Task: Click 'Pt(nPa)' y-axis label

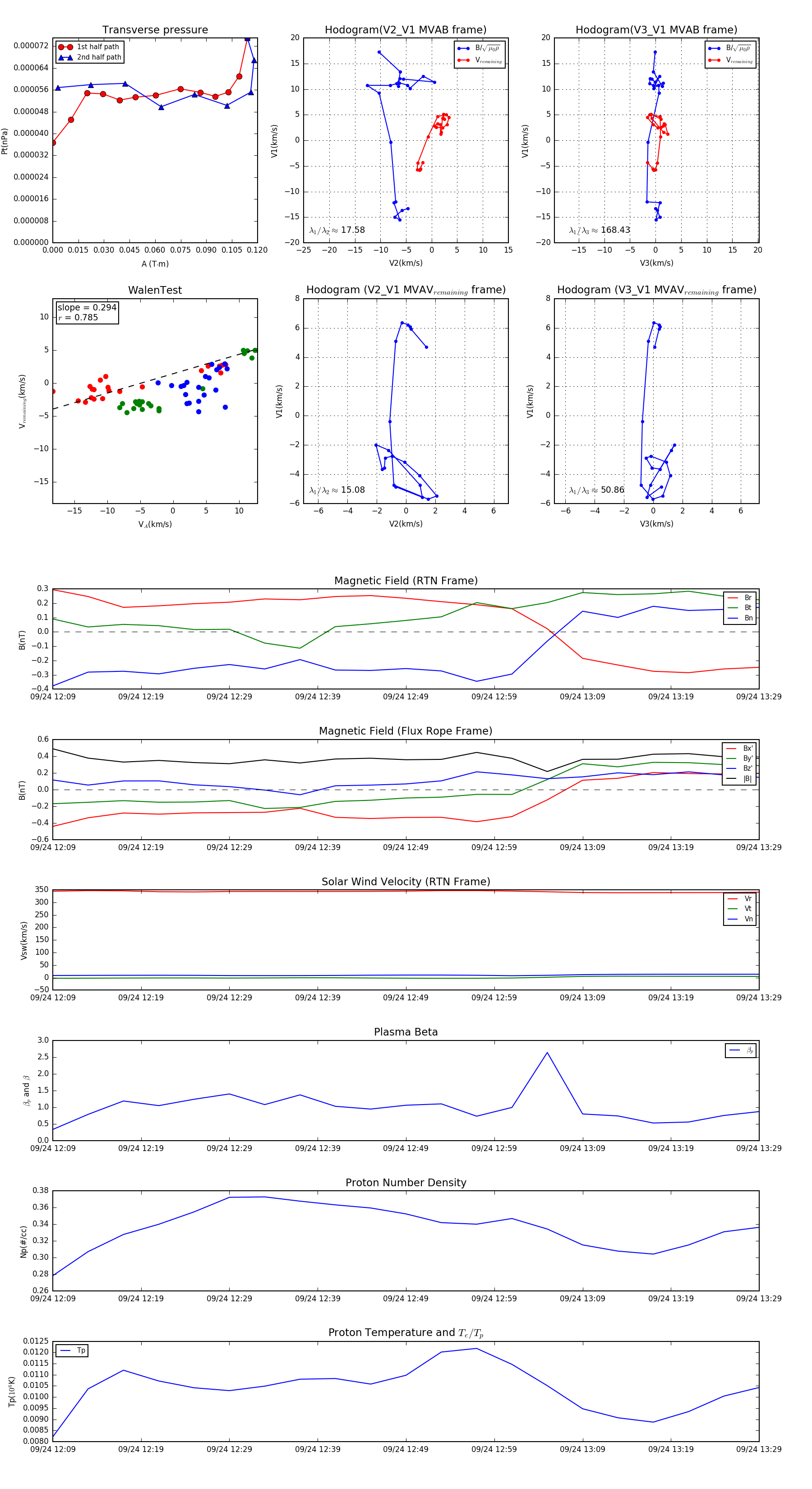Action: pyautogui.click(x=5, y=141)
